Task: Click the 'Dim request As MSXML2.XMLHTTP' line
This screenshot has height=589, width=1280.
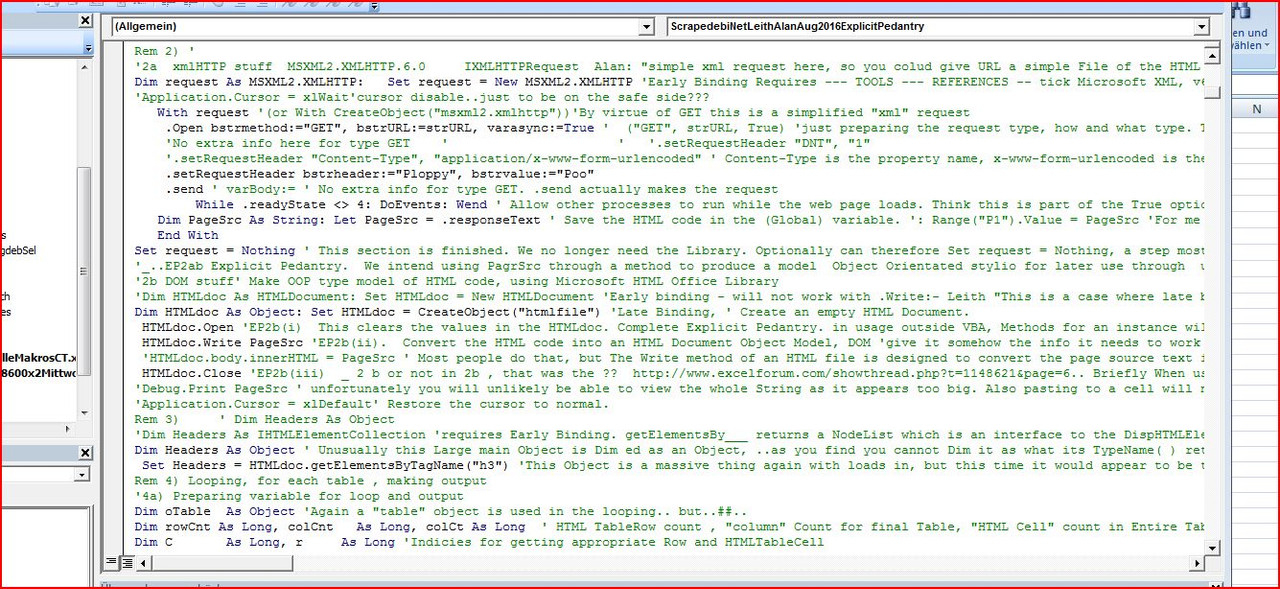Action: coord(668,82)
